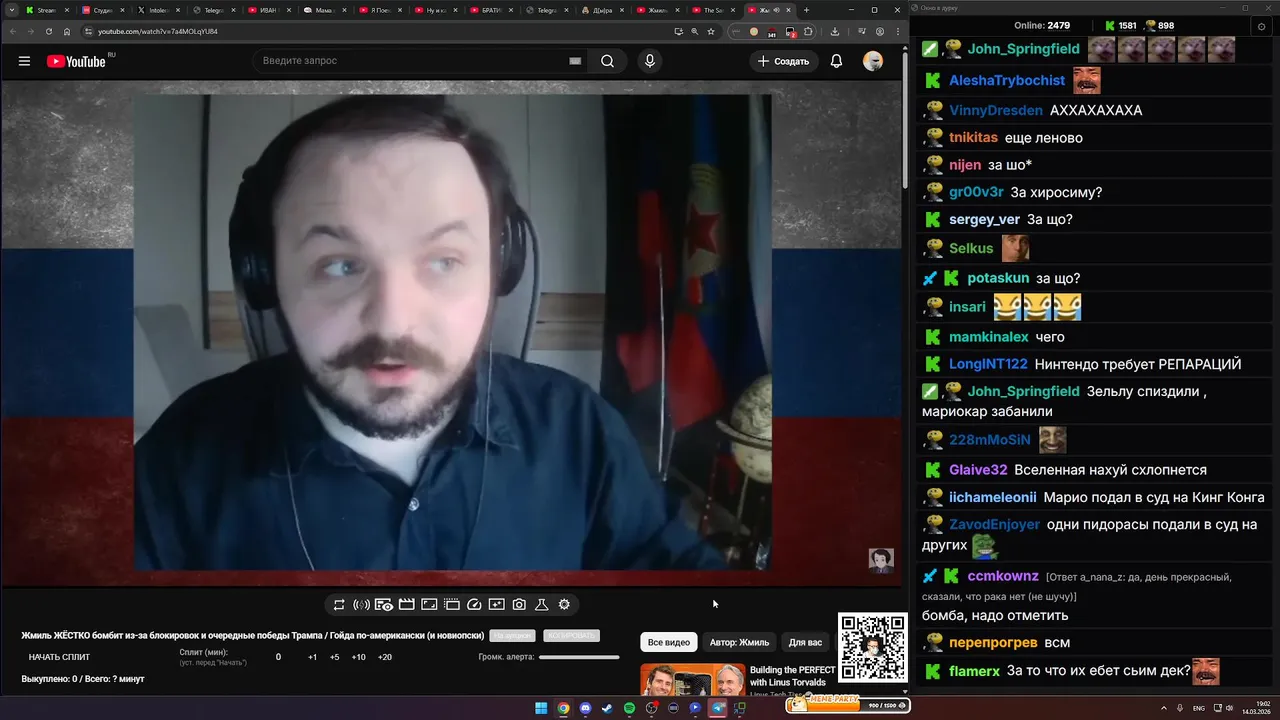
Task: Open the new tab plus button
Action: pyautogui.click(x=806, y=10)
